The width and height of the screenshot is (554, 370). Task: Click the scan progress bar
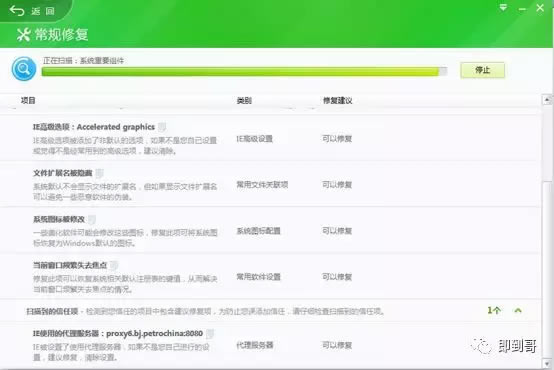(244, 71)
